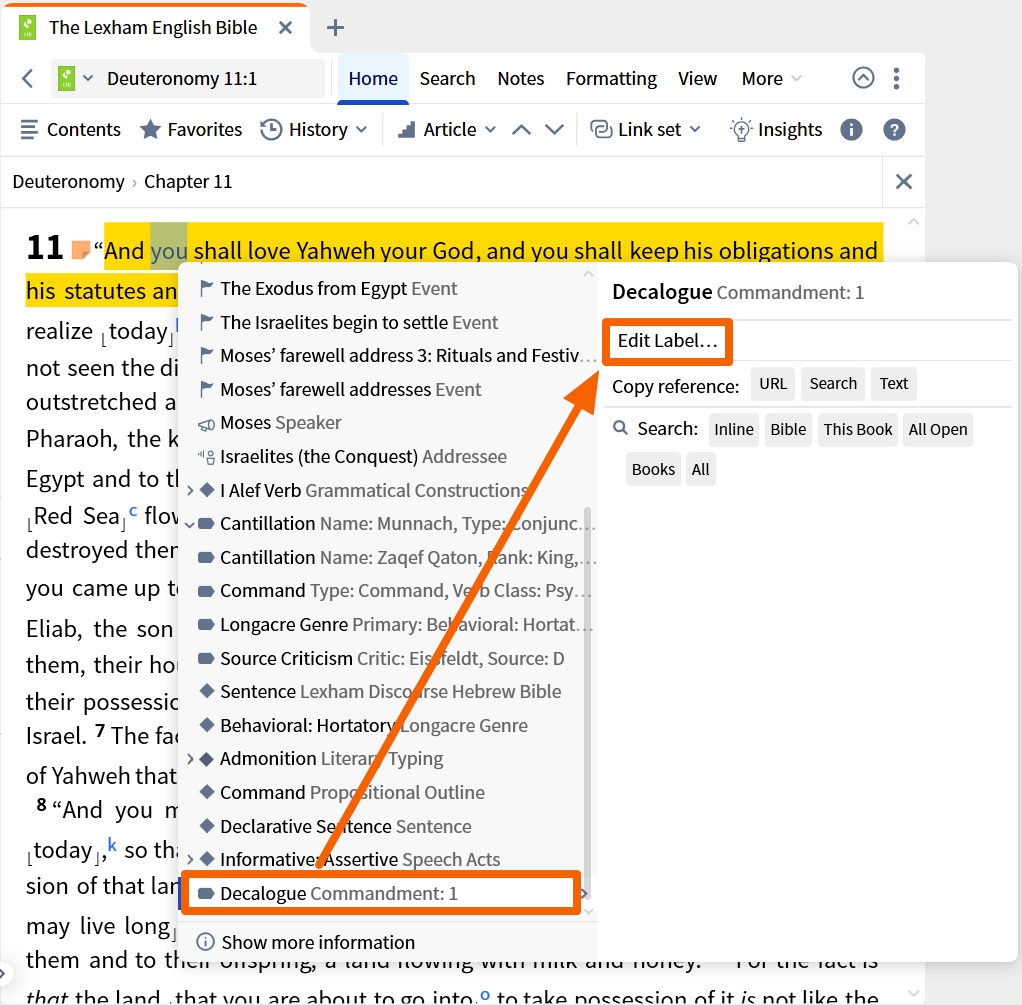Click the orange note icon beside verse 11

tap(80, 250)
